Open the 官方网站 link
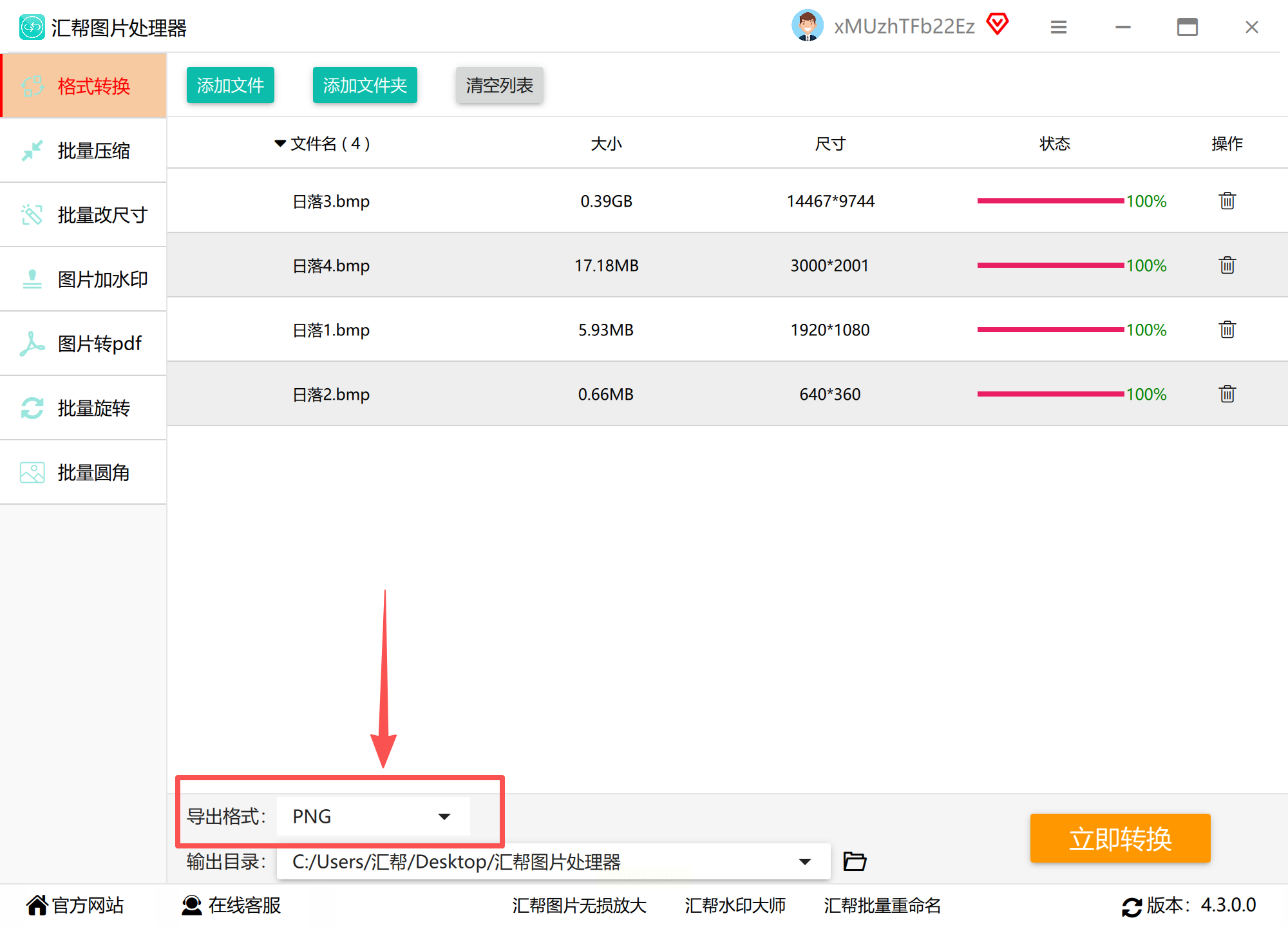 tap(75, 906)
